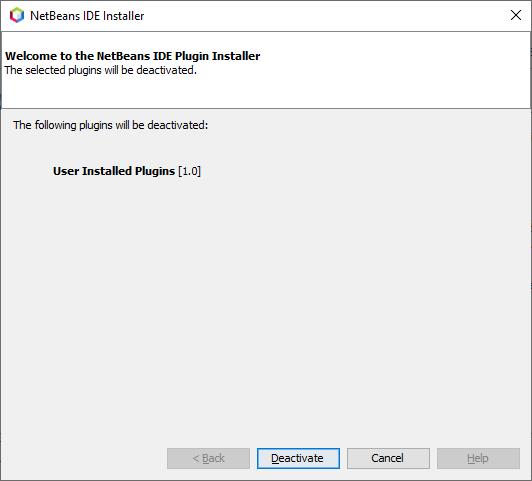Cancel the plugin deactivation
Viewport: 532px width, 481px height.
[388, 458]
